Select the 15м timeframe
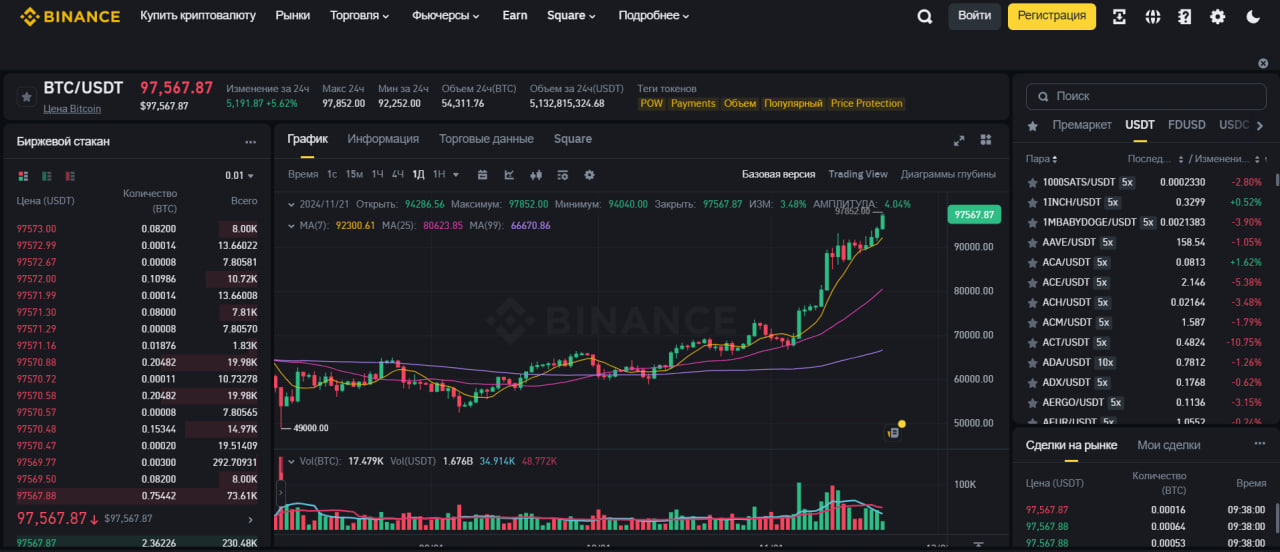Image resolution: width=1280 pixels, height=552 pixels. pos(354,175)
